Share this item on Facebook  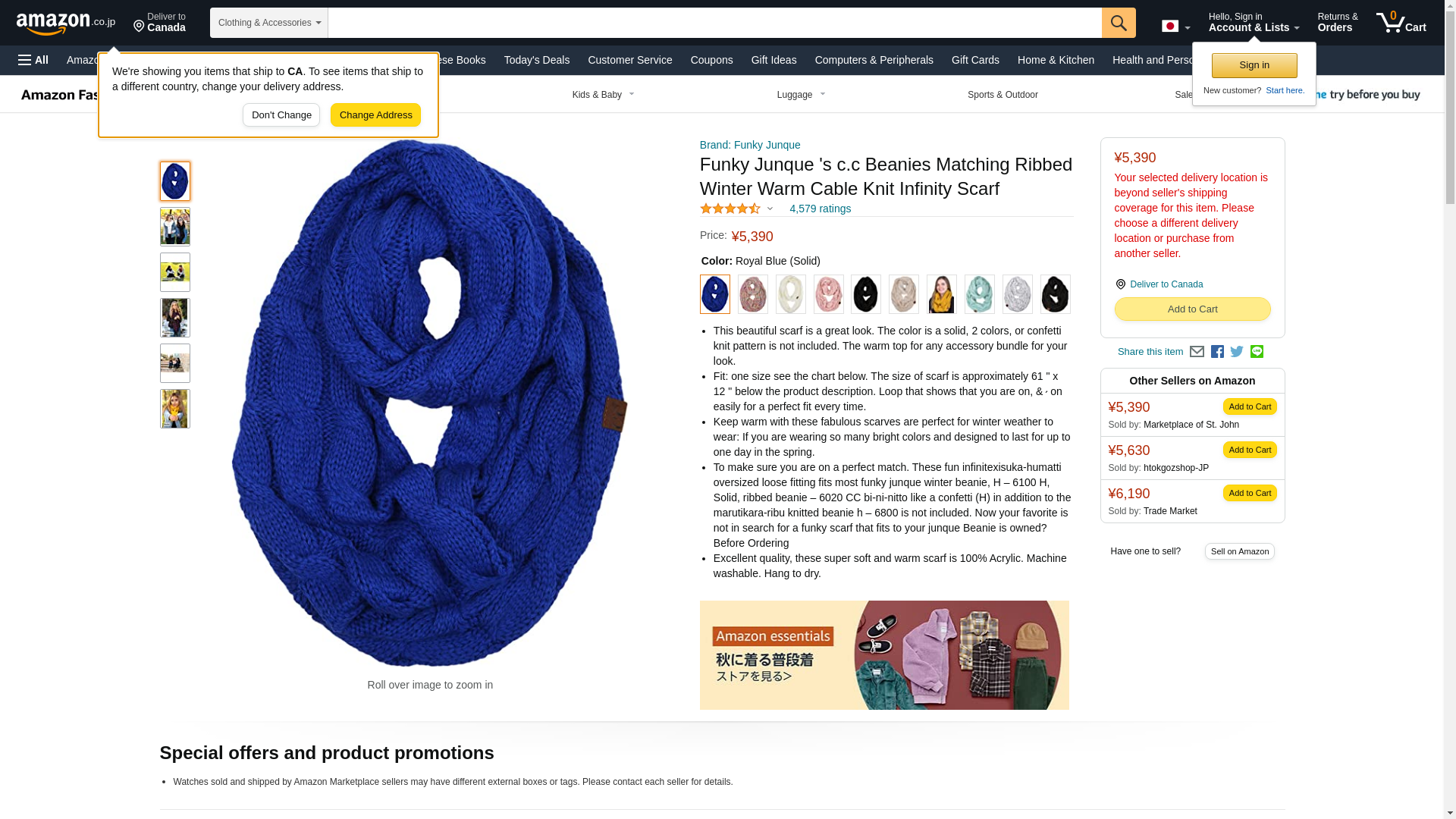pyautogui.click(x=1217, y=352)
